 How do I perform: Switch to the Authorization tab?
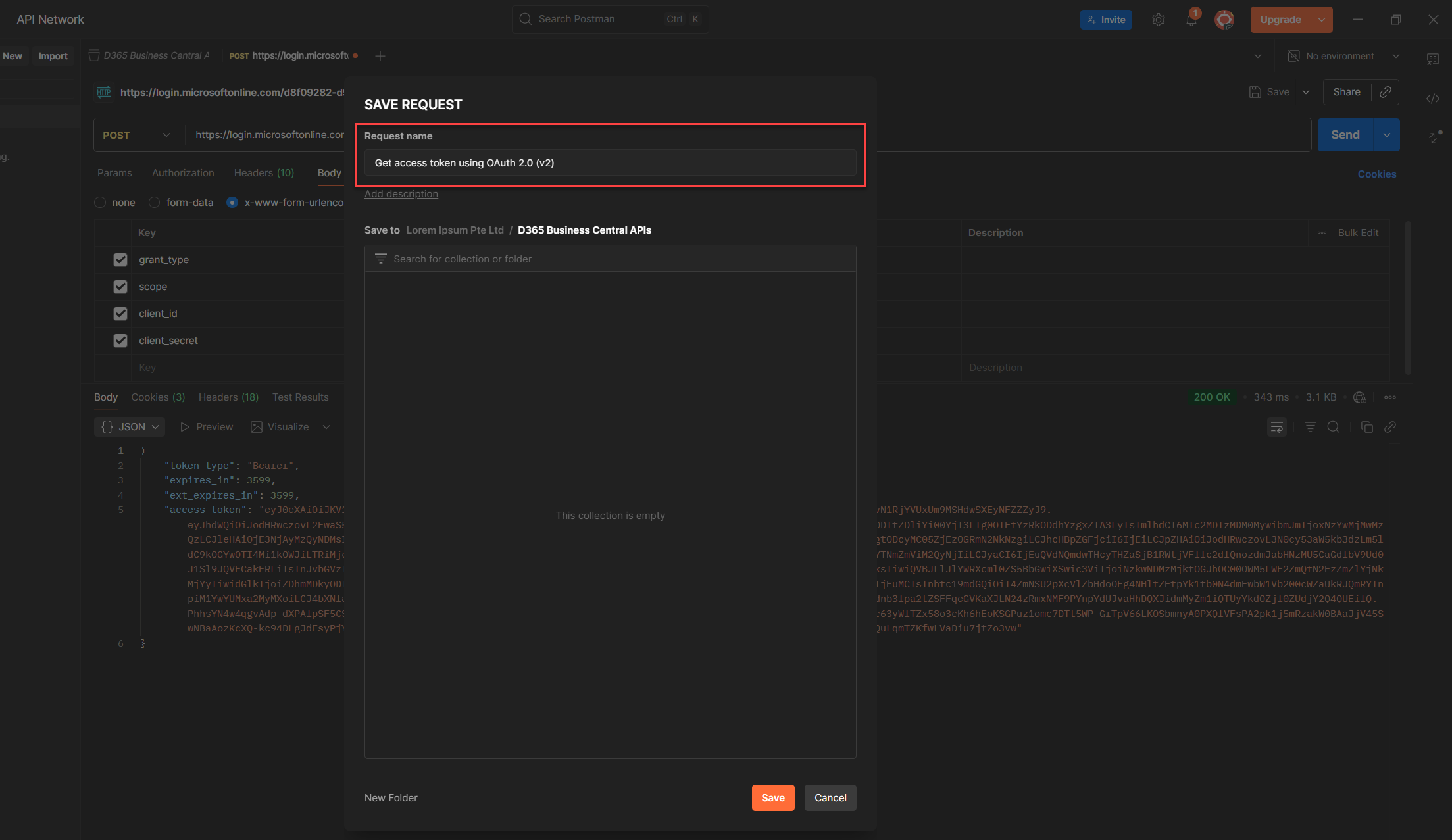(183, 173)
